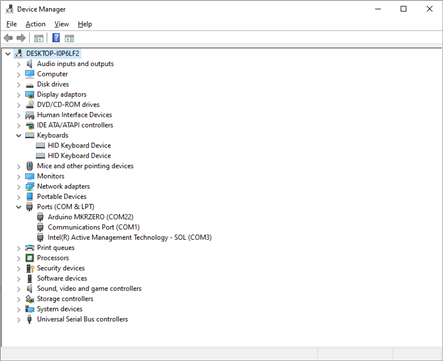Expand the Monitors category chevron
The width and height of the screenshot is (443, 361).
coord(19,176)
